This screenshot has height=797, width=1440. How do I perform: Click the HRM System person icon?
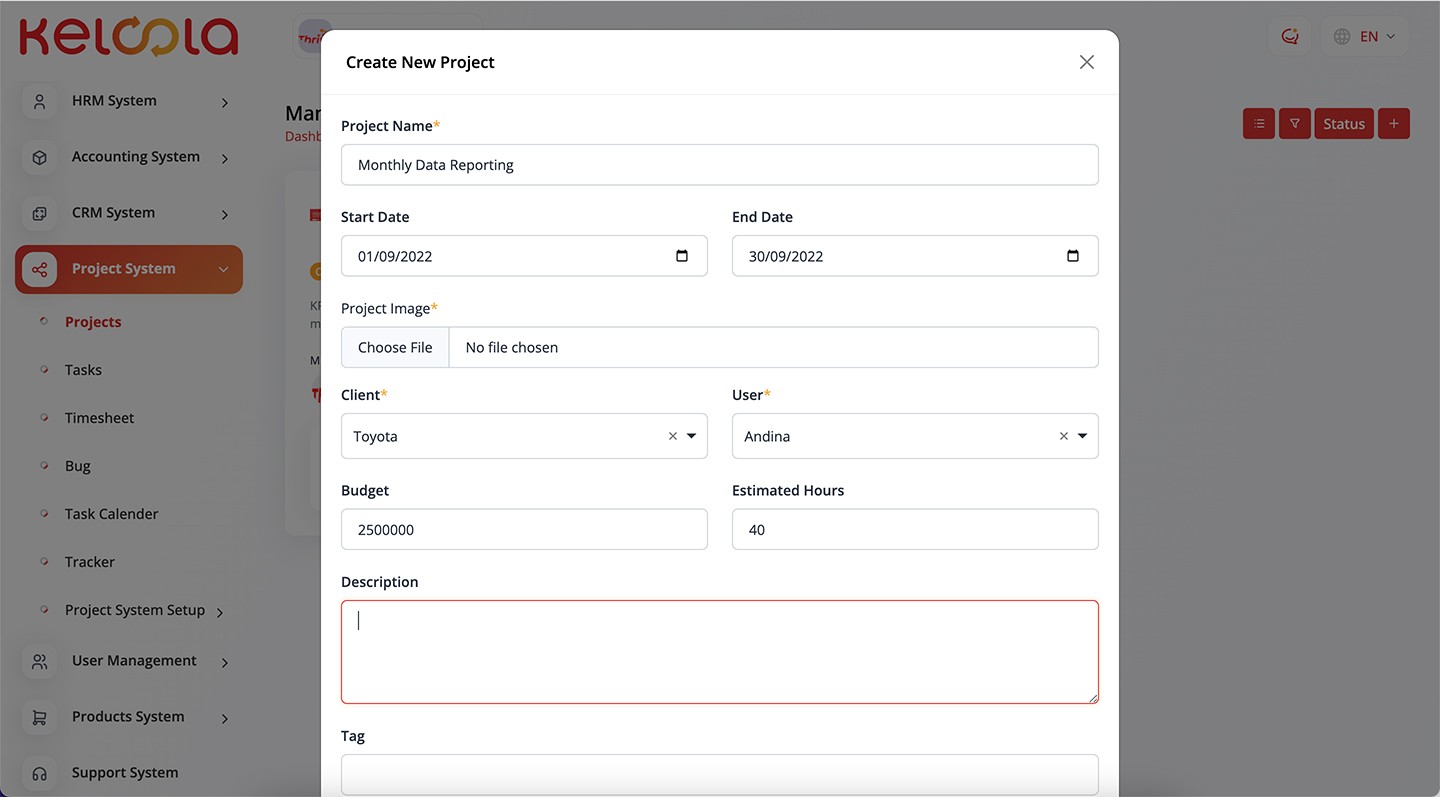[x=39, y=101]
